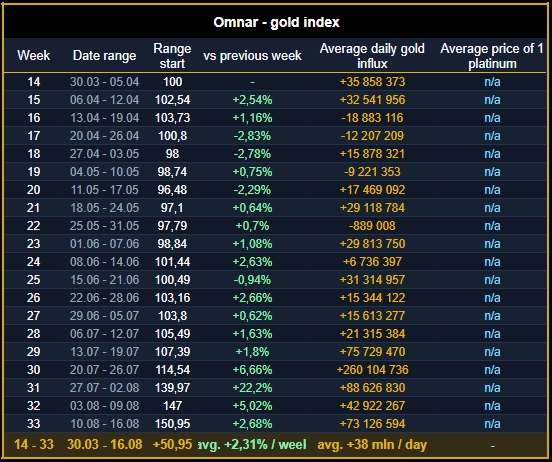Select the +22,2% weekly change value

(x=252, y=388)
